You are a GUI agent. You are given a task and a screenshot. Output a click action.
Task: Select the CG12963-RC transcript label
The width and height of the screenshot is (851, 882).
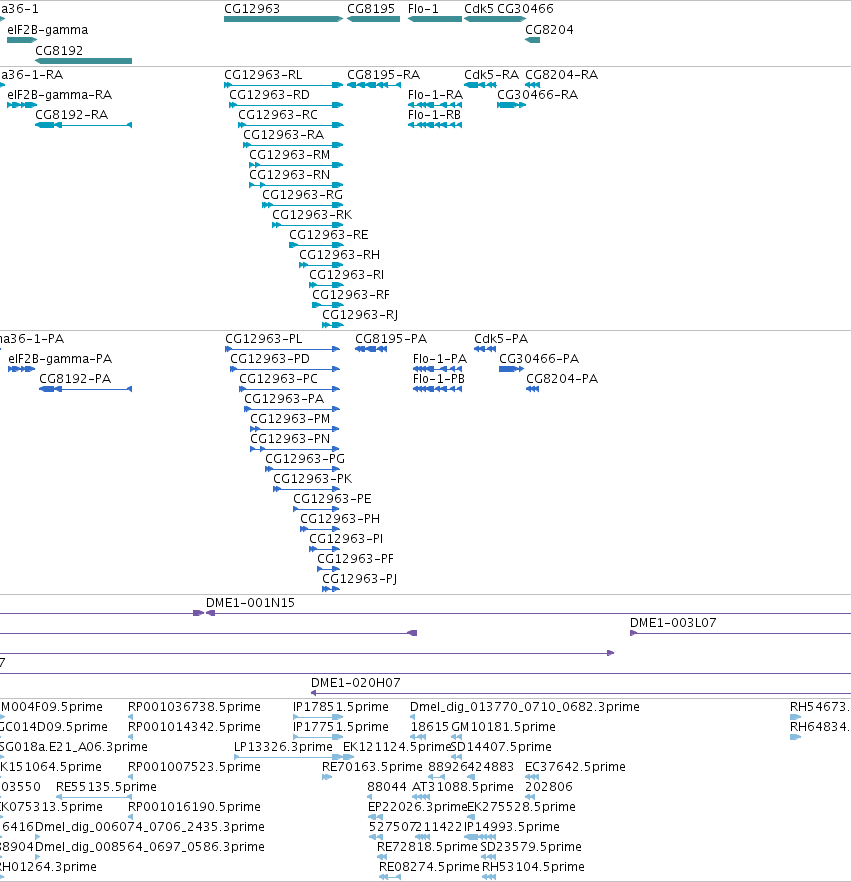click(278, 115)
